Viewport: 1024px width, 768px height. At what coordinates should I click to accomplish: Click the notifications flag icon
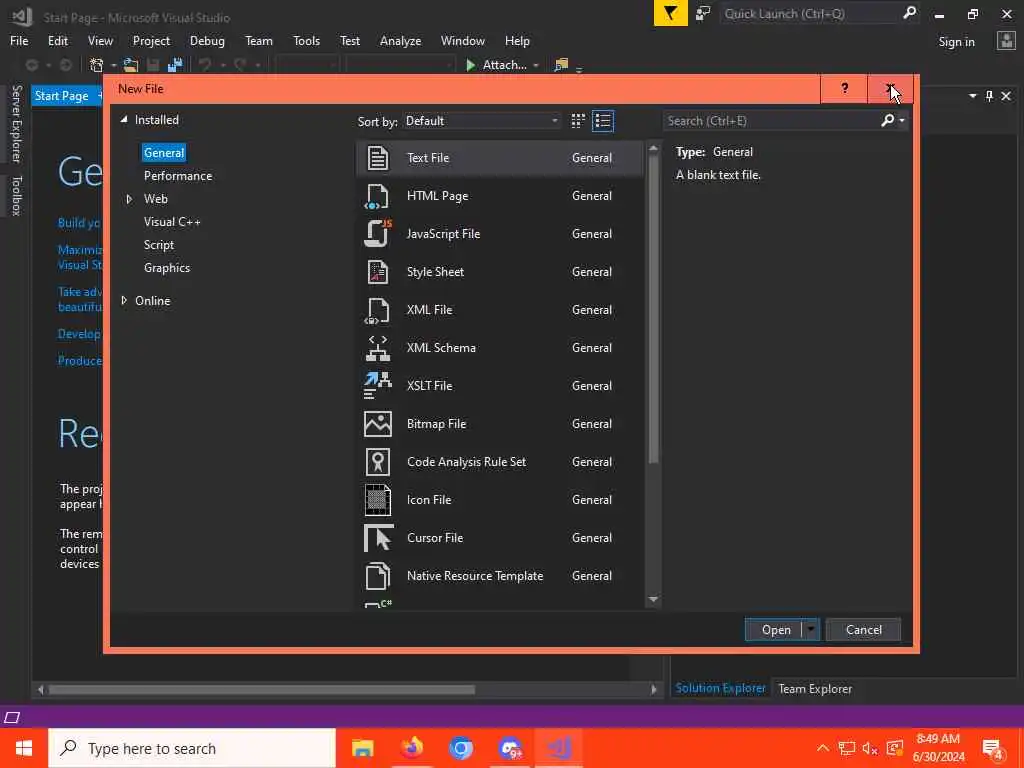pos(671,14)
